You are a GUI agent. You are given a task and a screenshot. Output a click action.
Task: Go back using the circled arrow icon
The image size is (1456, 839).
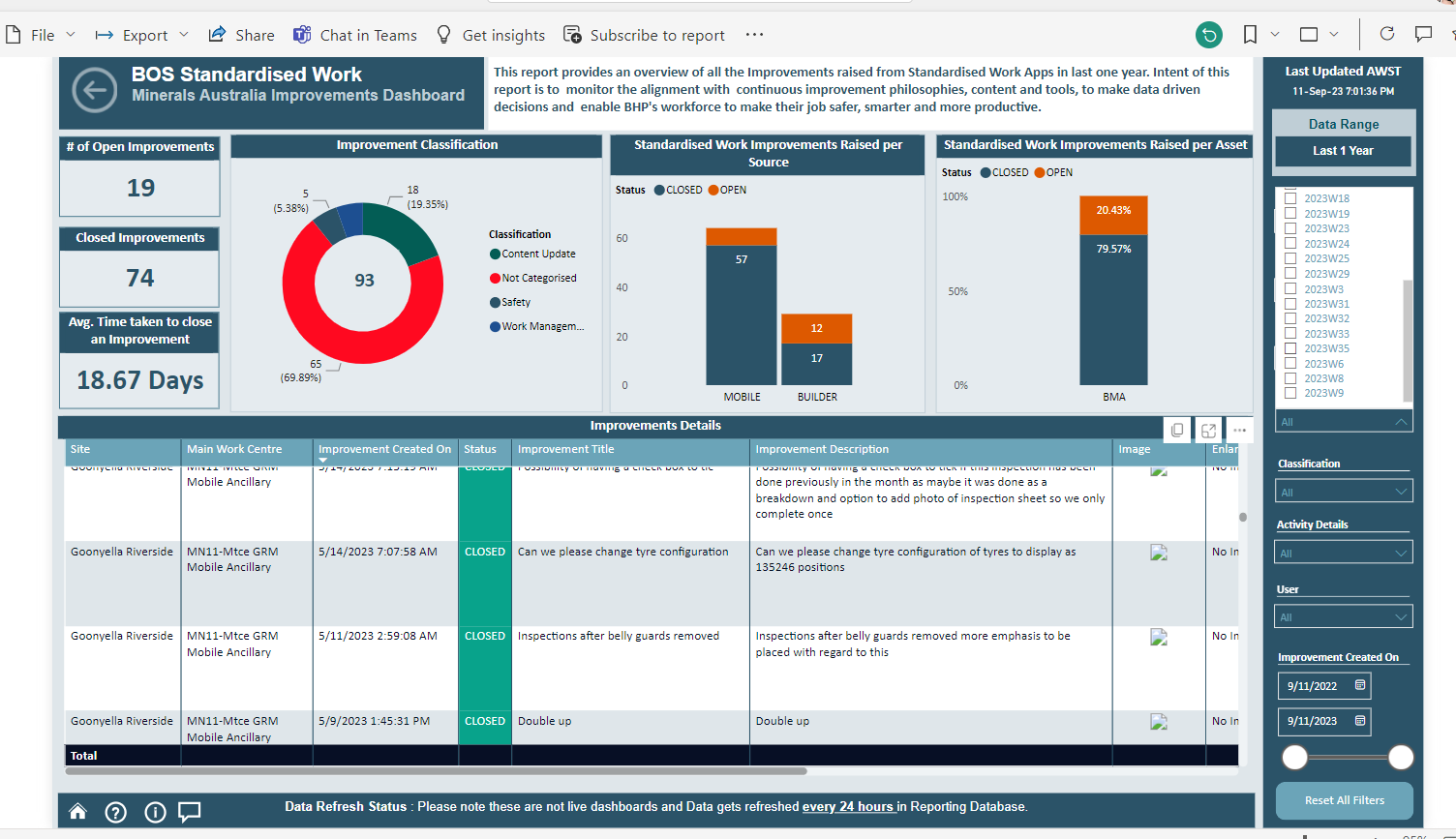point(95,91)
